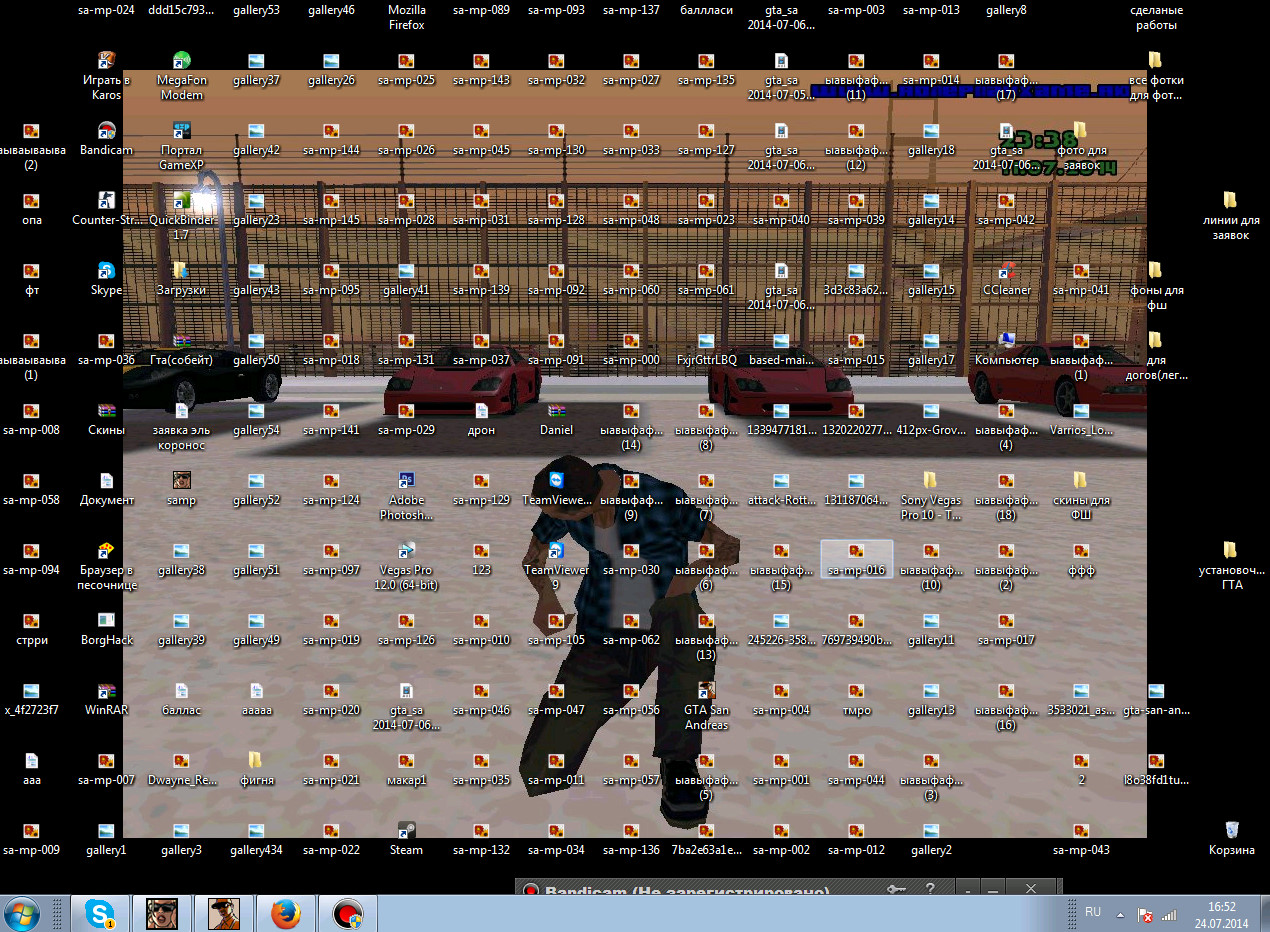Select the Counter-Strike desktop shortcut
Viewport: 1270px width, 932px height.
(x=106, y=208)
